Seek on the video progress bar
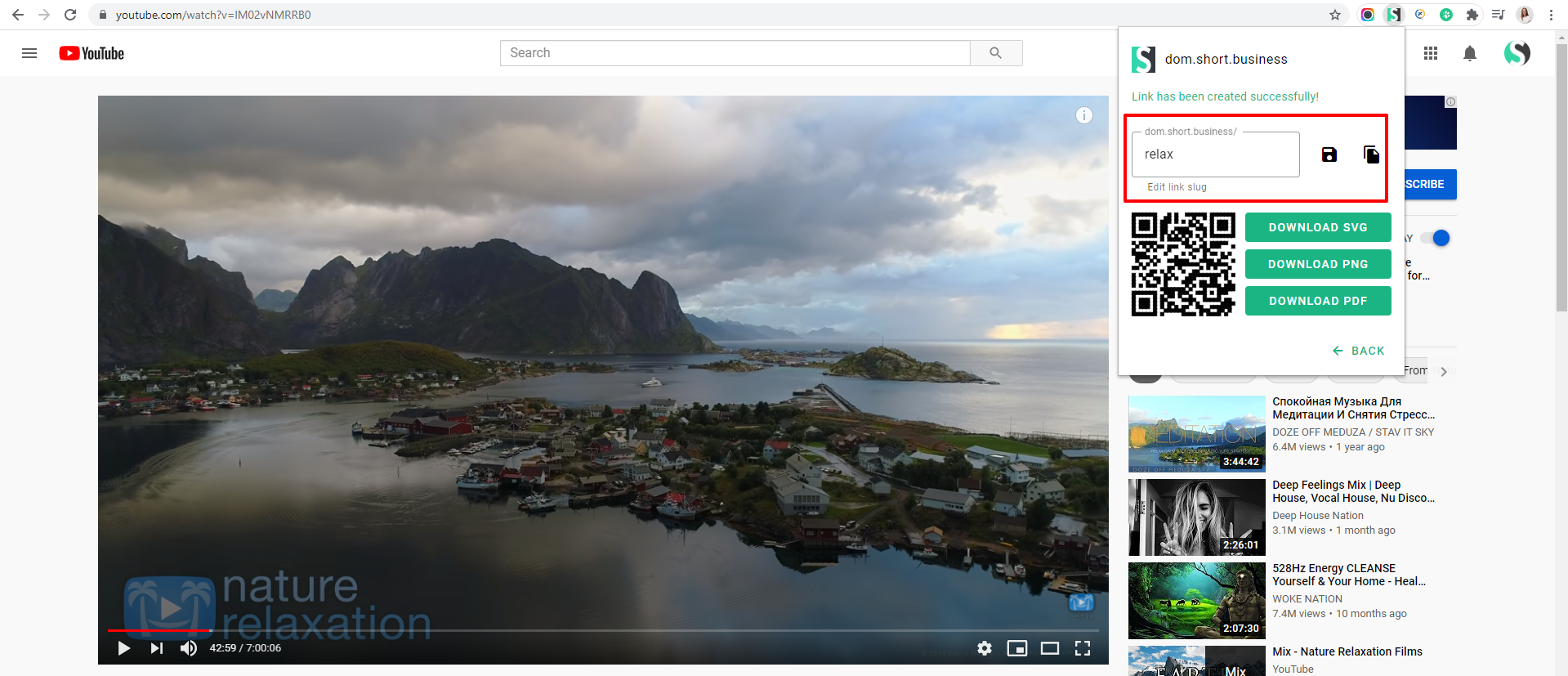1568x676 pixels. coord(603,630)
